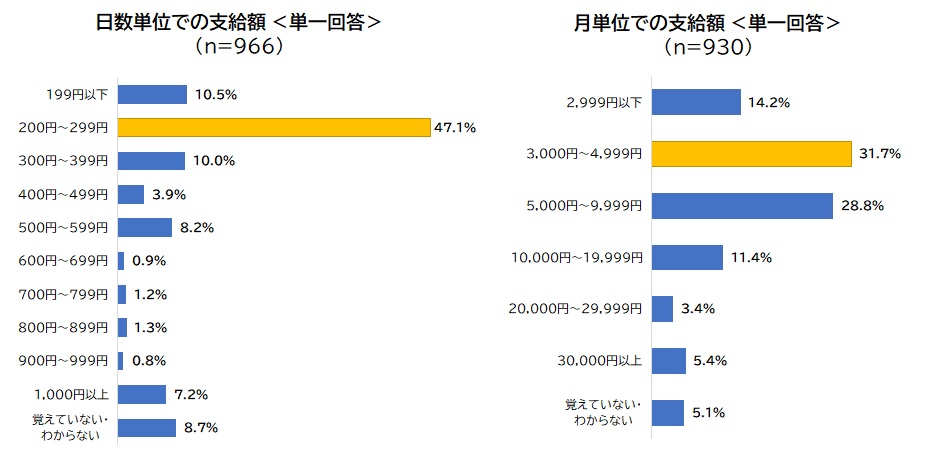Click the n=930 sample size text
The width and height of the screenshot is (930, 459).
707,46
